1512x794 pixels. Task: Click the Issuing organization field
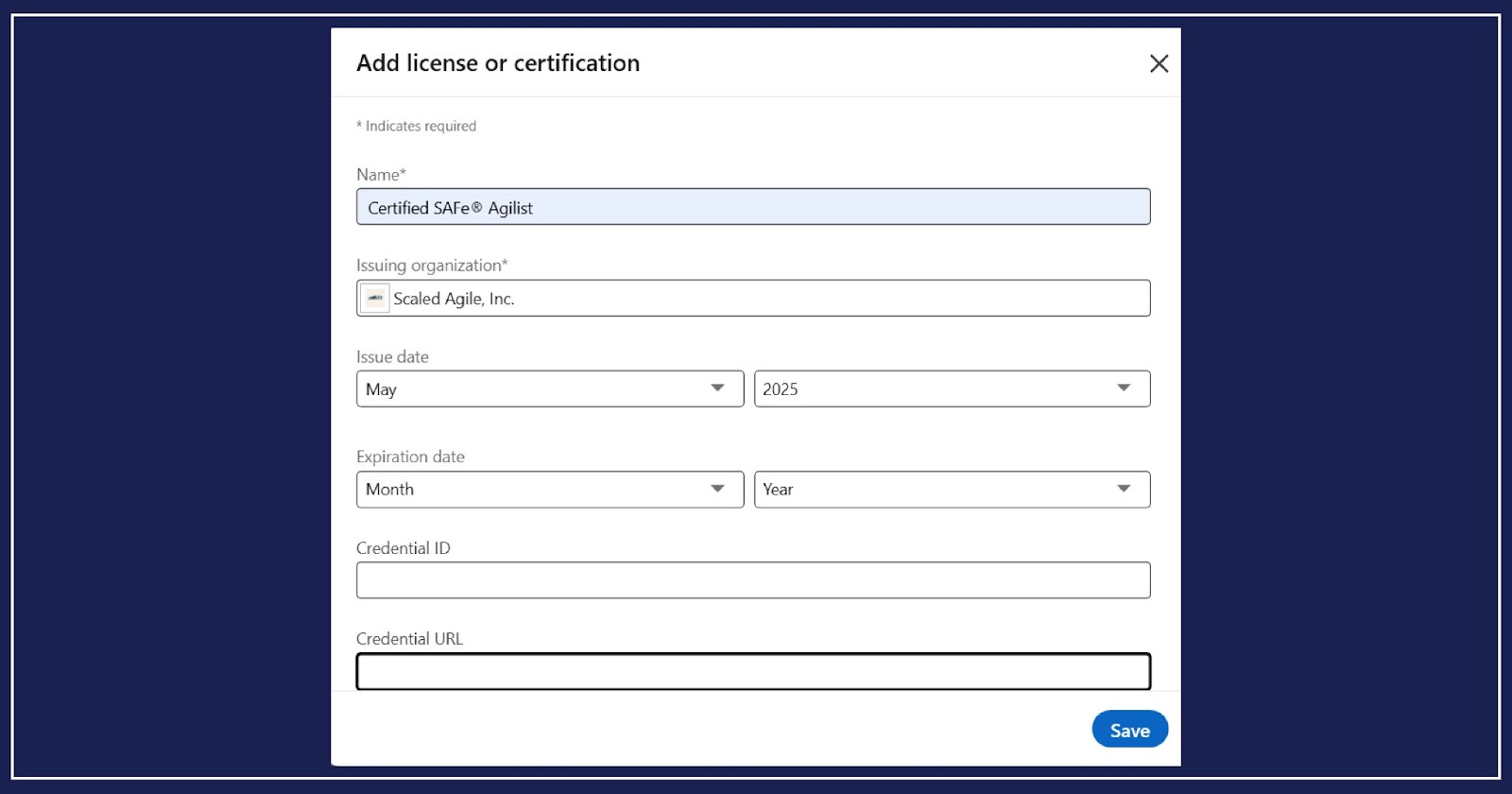pos(753,298)
